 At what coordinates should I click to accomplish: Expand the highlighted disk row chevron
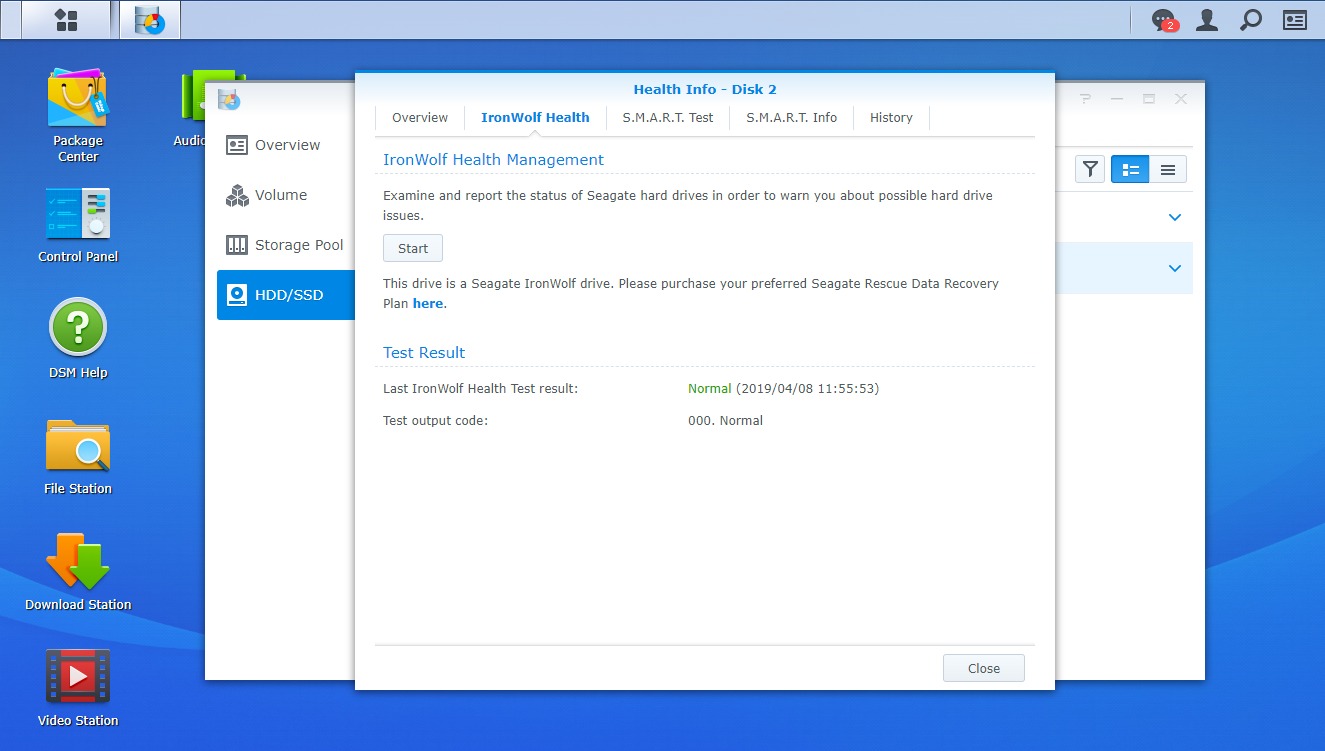point(1175,268)
